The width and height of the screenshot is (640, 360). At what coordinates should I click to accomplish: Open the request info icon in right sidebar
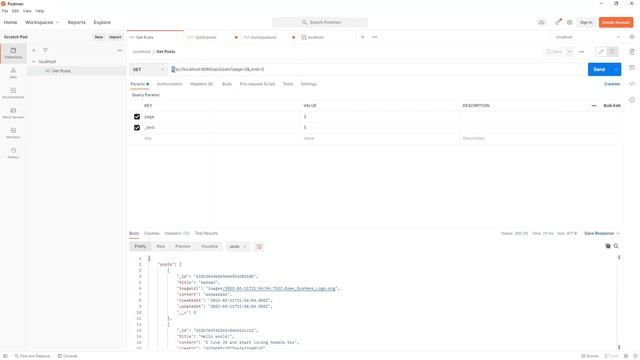point(632,100)
